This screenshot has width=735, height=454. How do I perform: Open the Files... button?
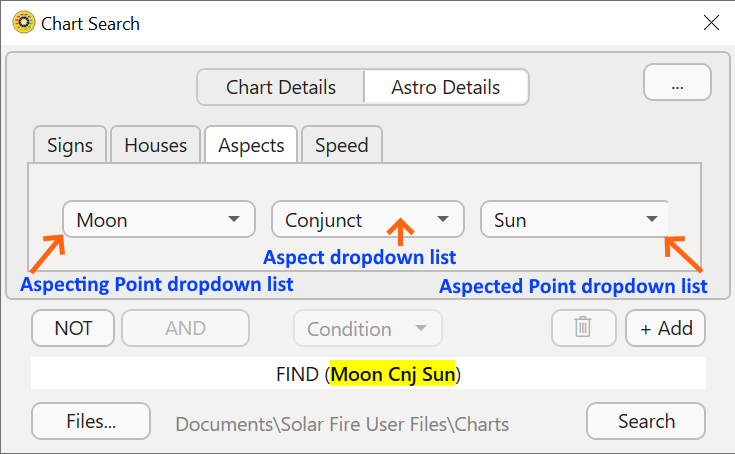[x=91, y=421]
